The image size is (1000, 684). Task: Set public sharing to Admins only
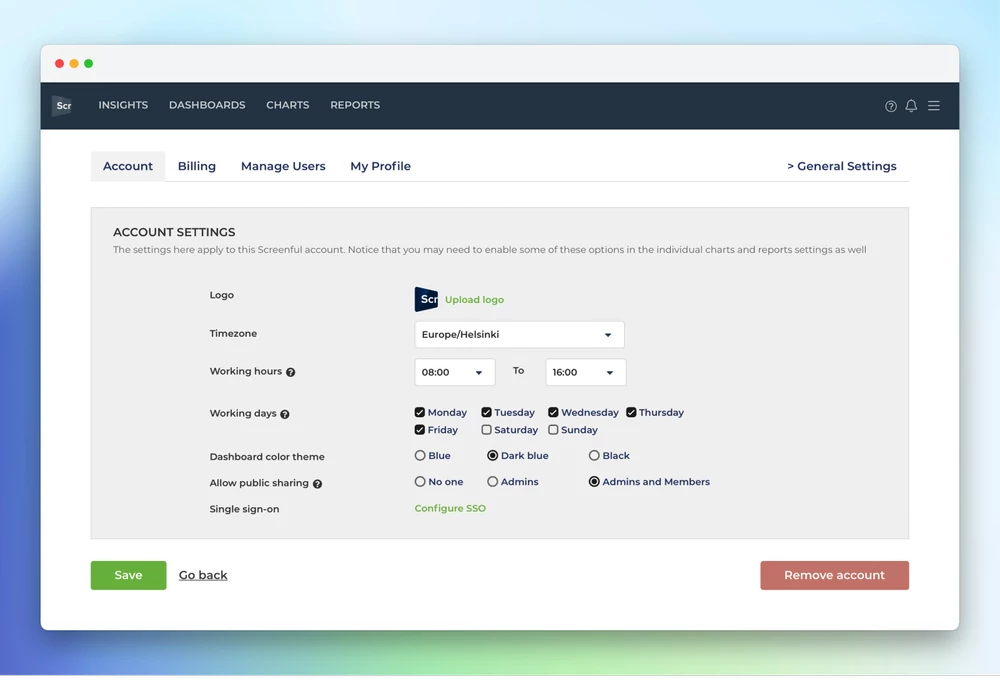click(x=492, y=482)
